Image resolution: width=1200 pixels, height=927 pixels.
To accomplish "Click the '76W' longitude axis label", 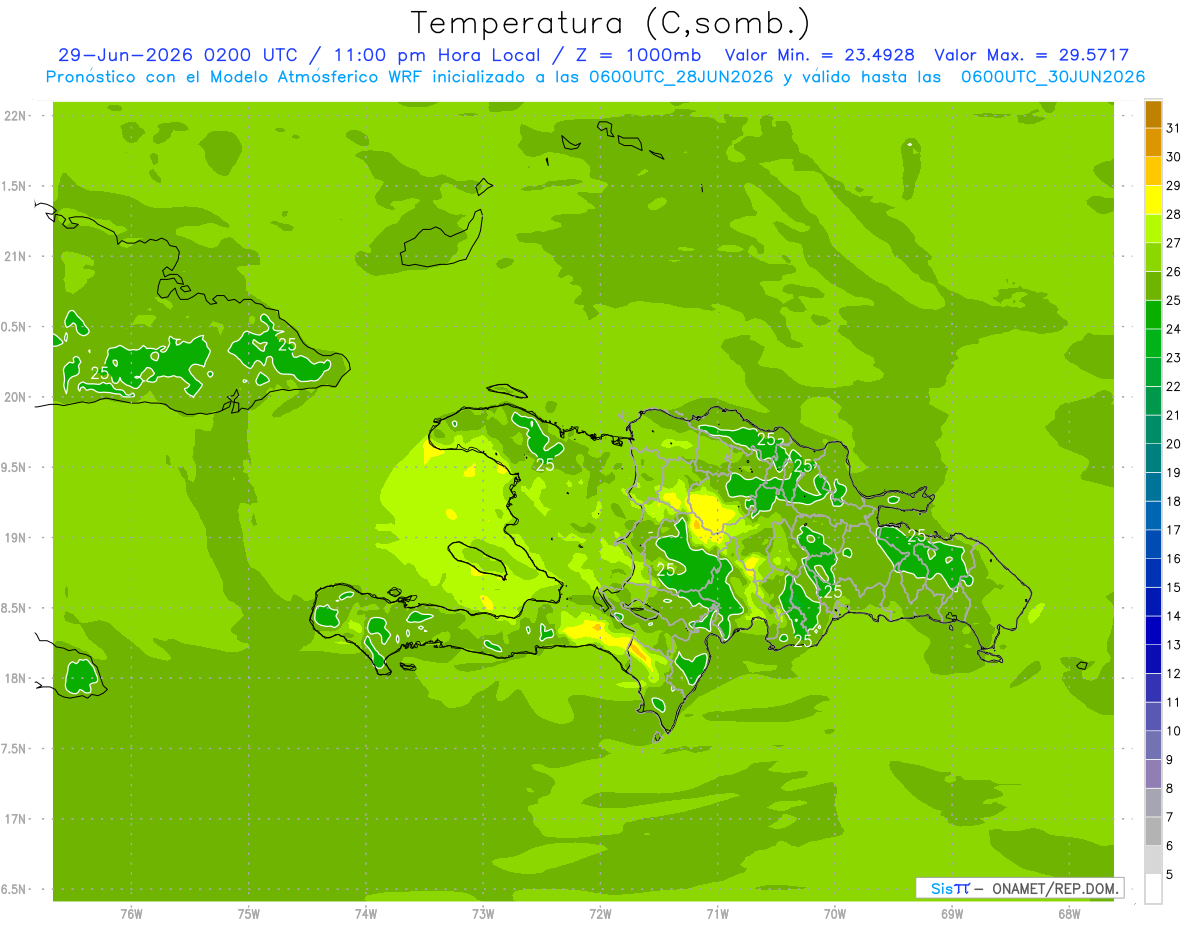I will tap(131, 914).
